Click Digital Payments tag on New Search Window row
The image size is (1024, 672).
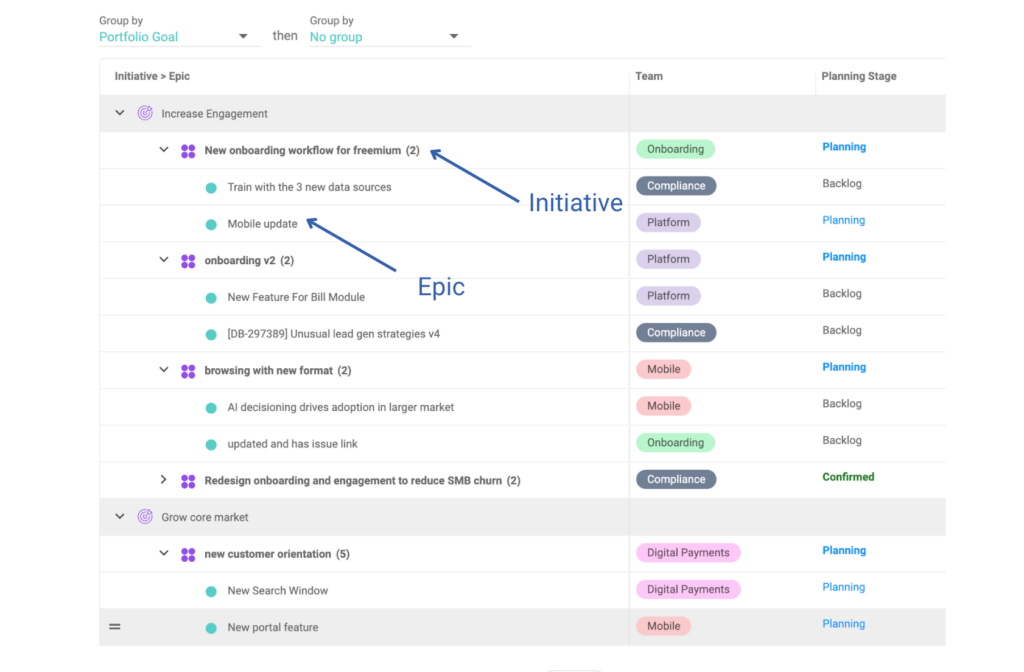pyautogui.click(x=688, y=589)
